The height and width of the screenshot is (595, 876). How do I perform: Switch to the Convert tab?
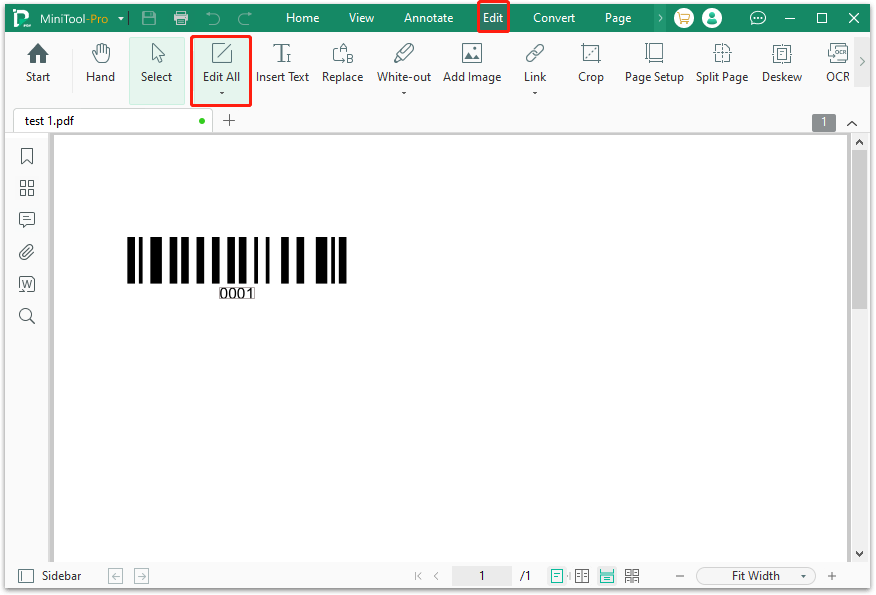pyautogui.click(x=554, y=18)
